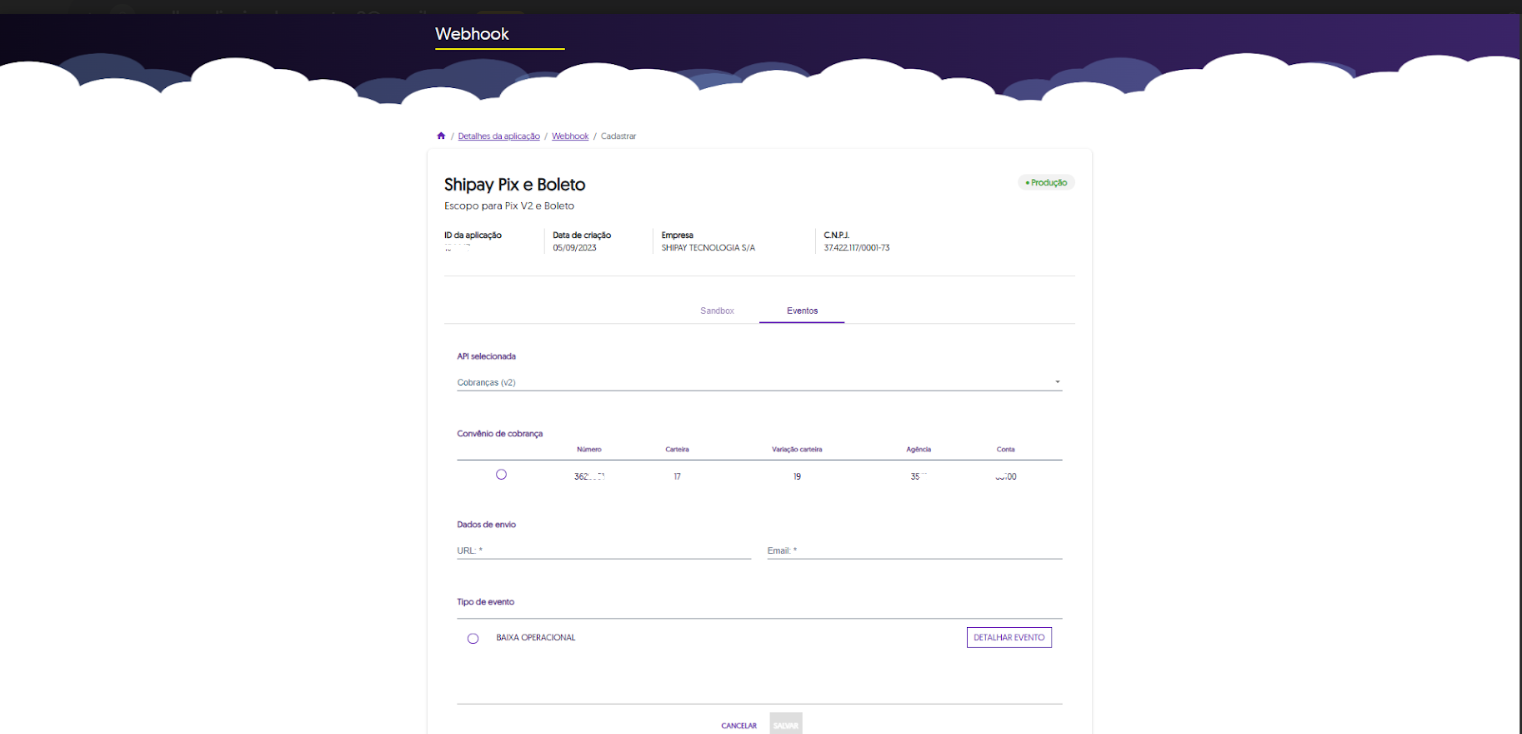This screenshot has width=1522, height=734.
Task: Click the Conta column header
Action: (1006, 449)
